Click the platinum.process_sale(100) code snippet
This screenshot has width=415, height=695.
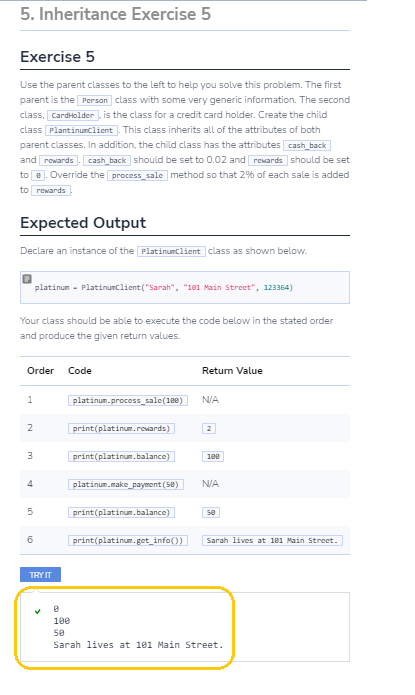point(128,400)
